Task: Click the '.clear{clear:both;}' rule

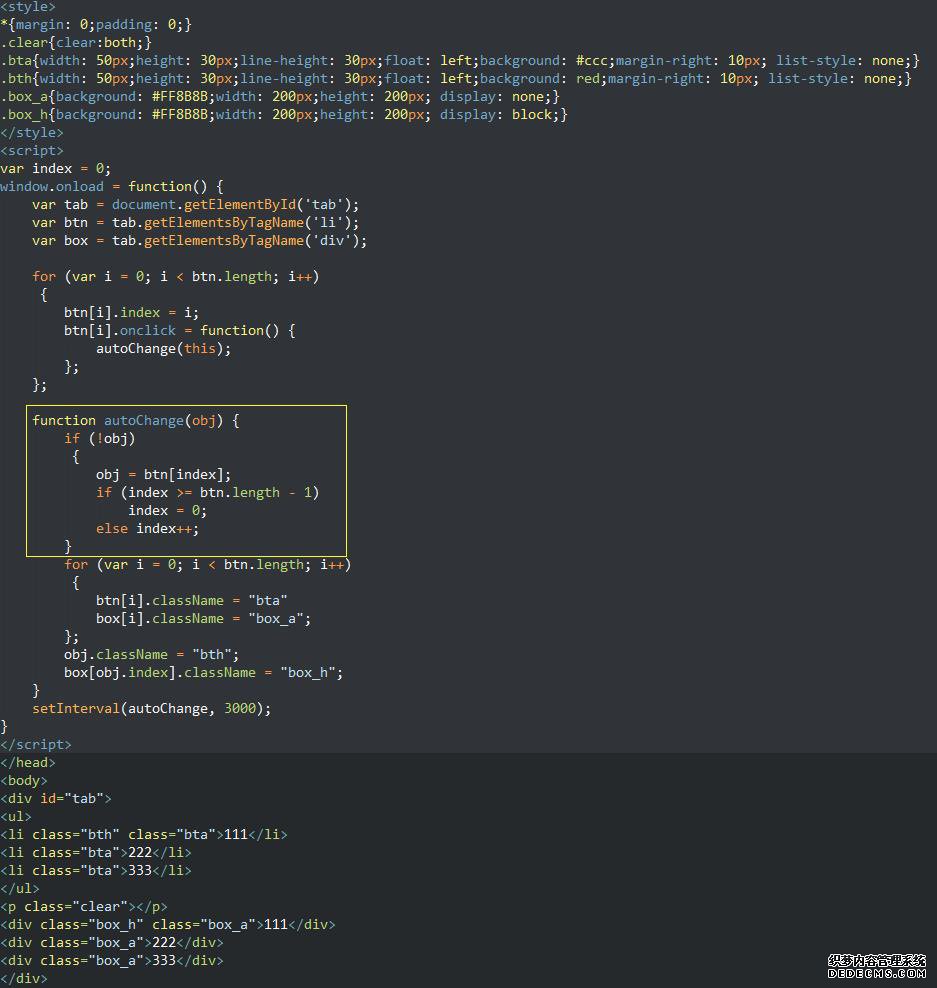Action: click(76, 42)
